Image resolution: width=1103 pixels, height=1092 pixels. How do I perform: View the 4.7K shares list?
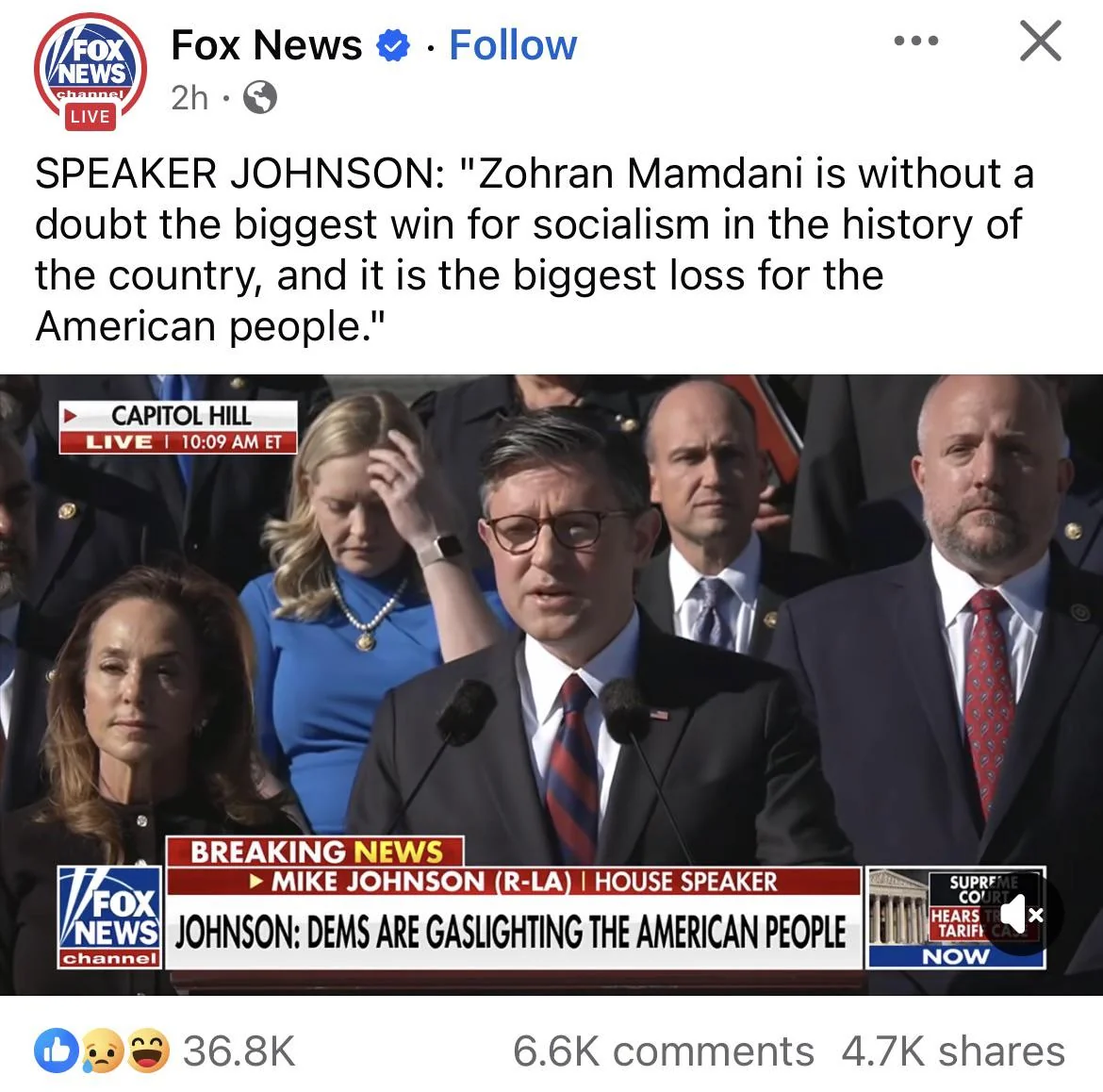[x=953, y=1051]
